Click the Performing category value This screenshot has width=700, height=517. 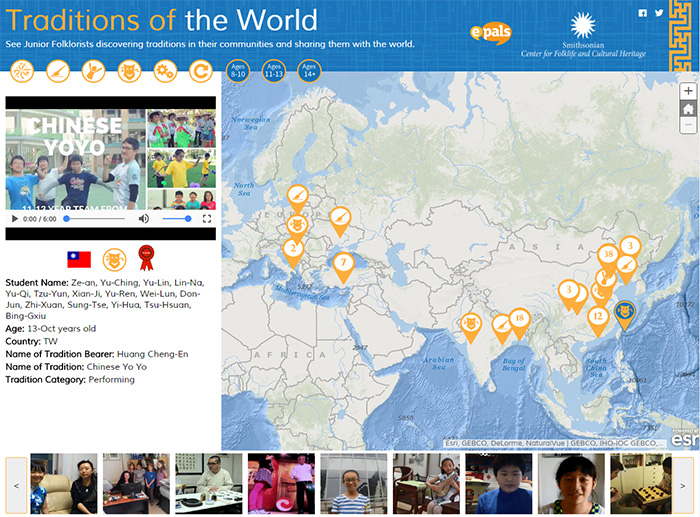click(x=112, y=380)
